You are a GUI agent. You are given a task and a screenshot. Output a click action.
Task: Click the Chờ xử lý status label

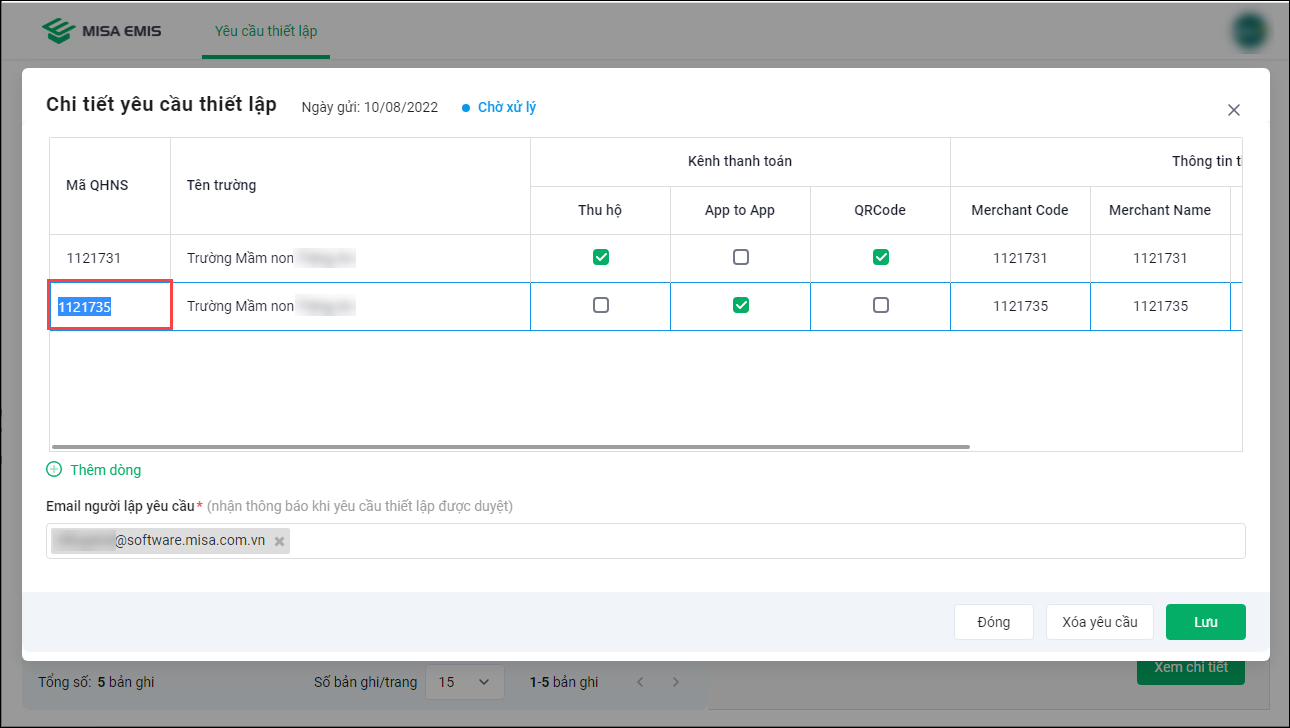(x=507, y=107)
